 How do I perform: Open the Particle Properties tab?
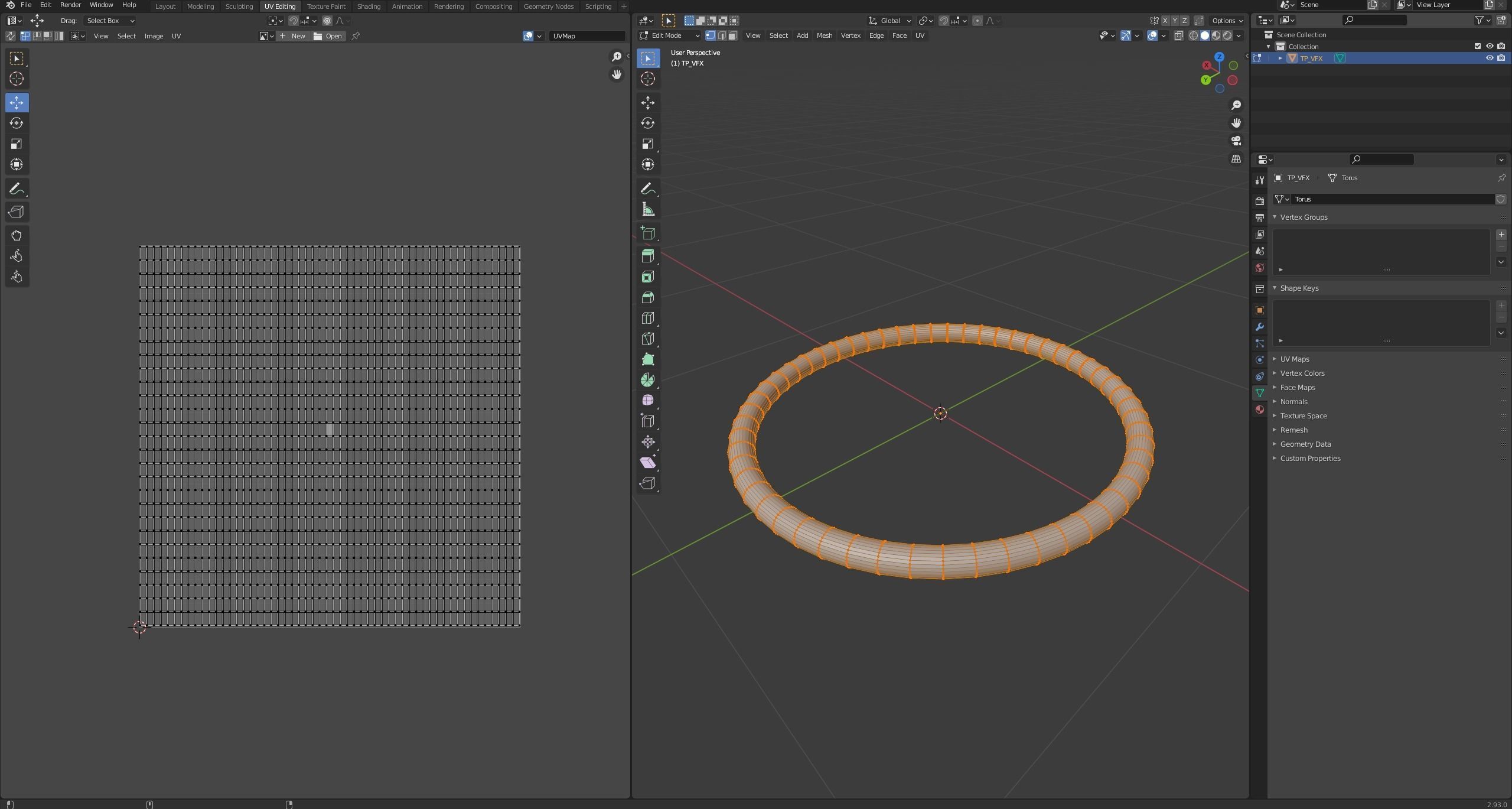coord(1259,343)
